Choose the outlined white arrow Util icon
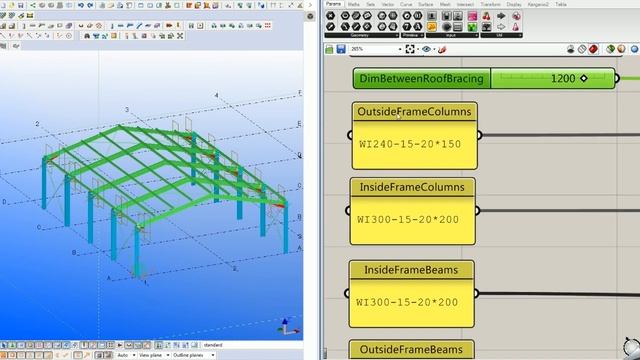Screen dimensions: 640x360 501,27
